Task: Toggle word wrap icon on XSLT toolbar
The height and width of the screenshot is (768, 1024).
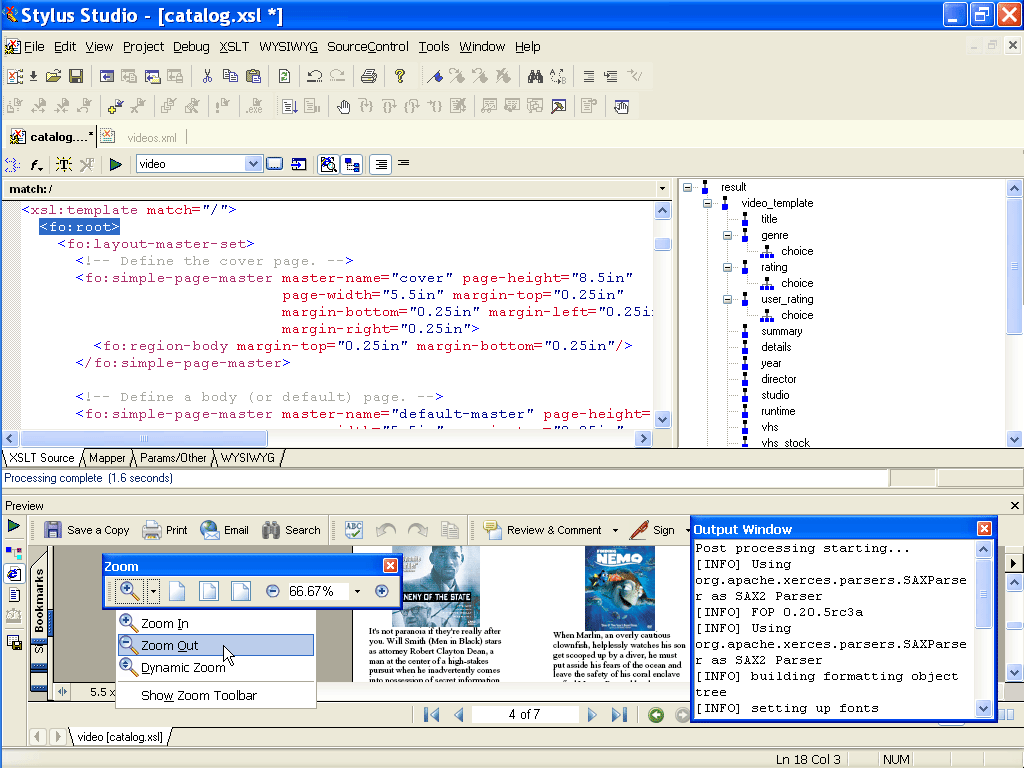Action: pos(380,164)
